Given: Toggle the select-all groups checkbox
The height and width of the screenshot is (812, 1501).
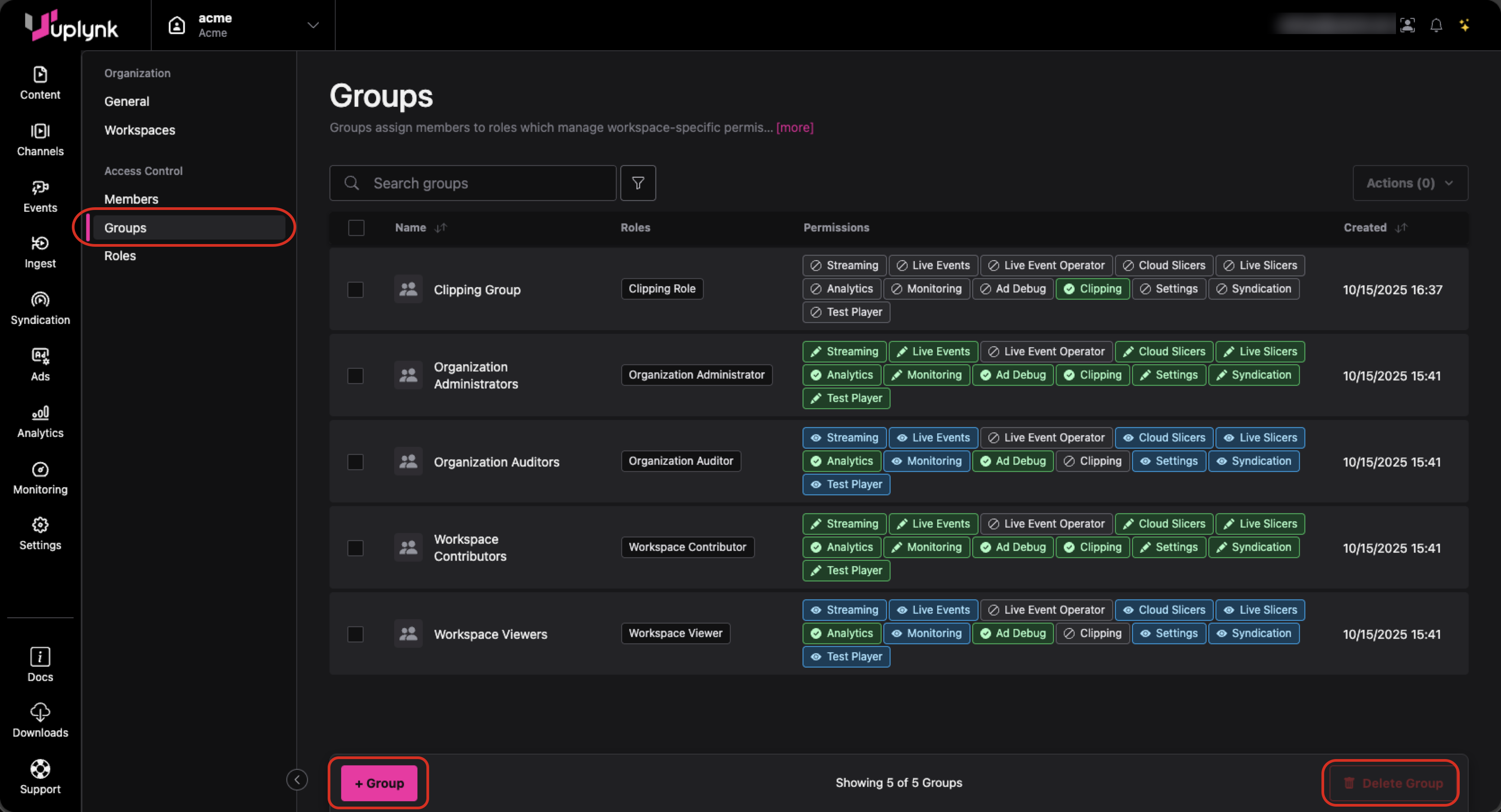Looking at the screenshot, I should pos(356,228).
